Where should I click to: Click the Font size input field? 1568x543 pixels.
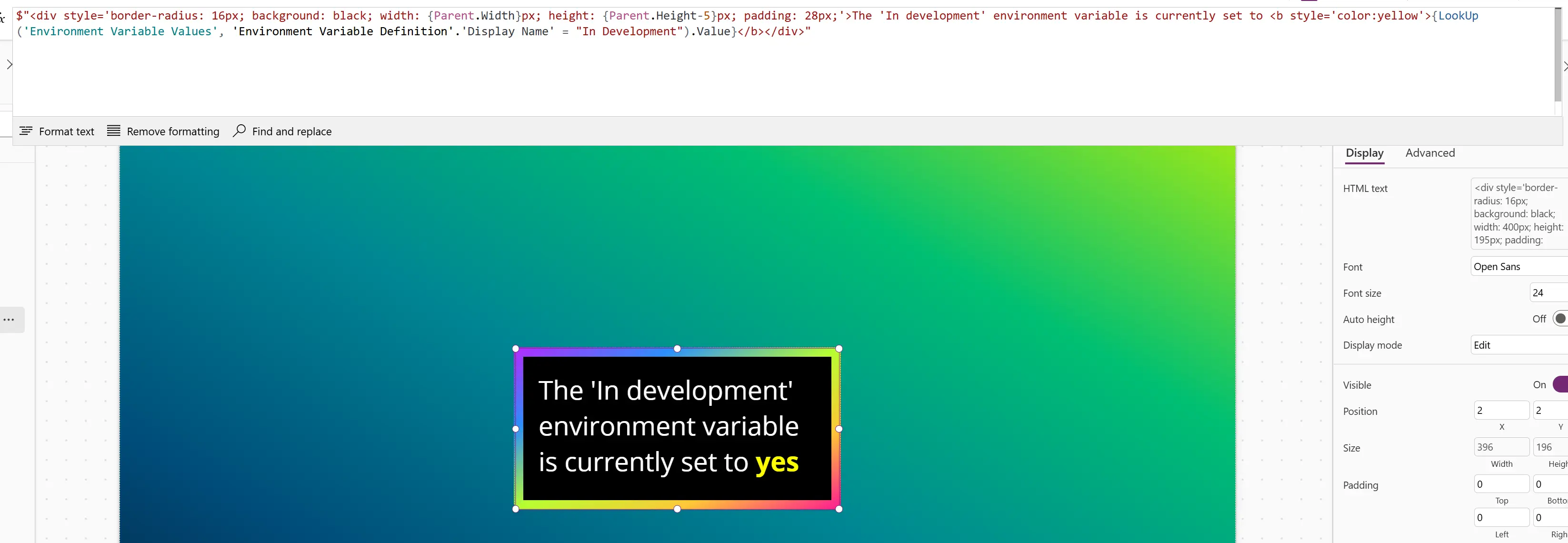(1548, 293)
